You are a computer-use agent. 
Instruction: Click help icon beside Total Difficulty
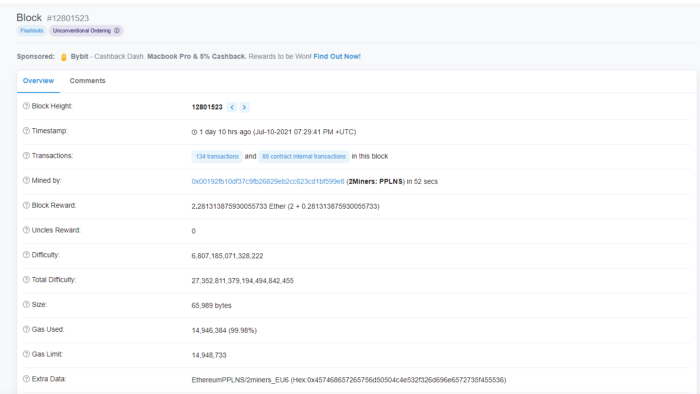coord(26,280)
